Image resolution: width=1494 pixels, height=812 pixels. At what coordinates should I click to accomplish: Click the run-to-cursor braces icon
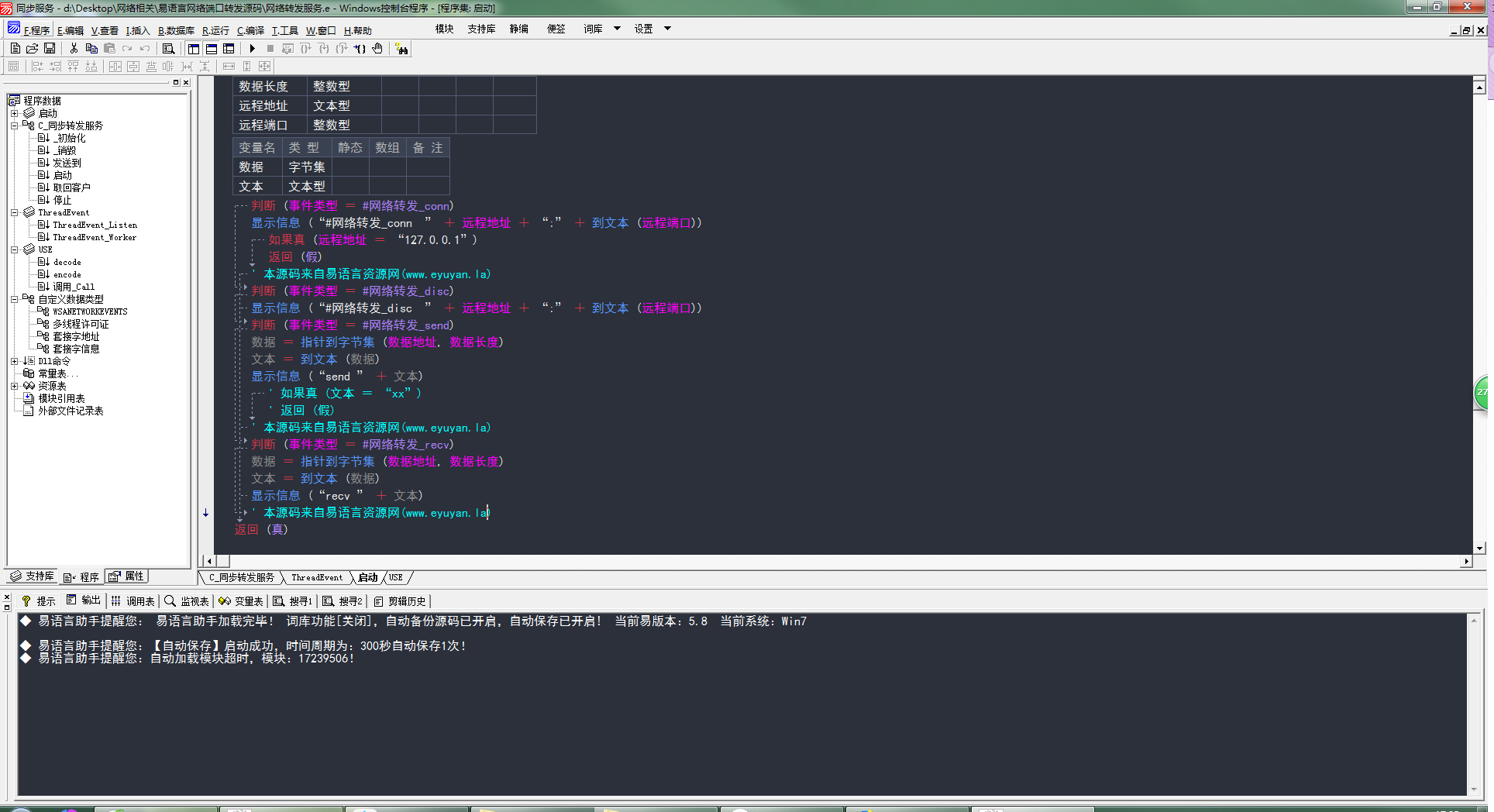(360, 48)
